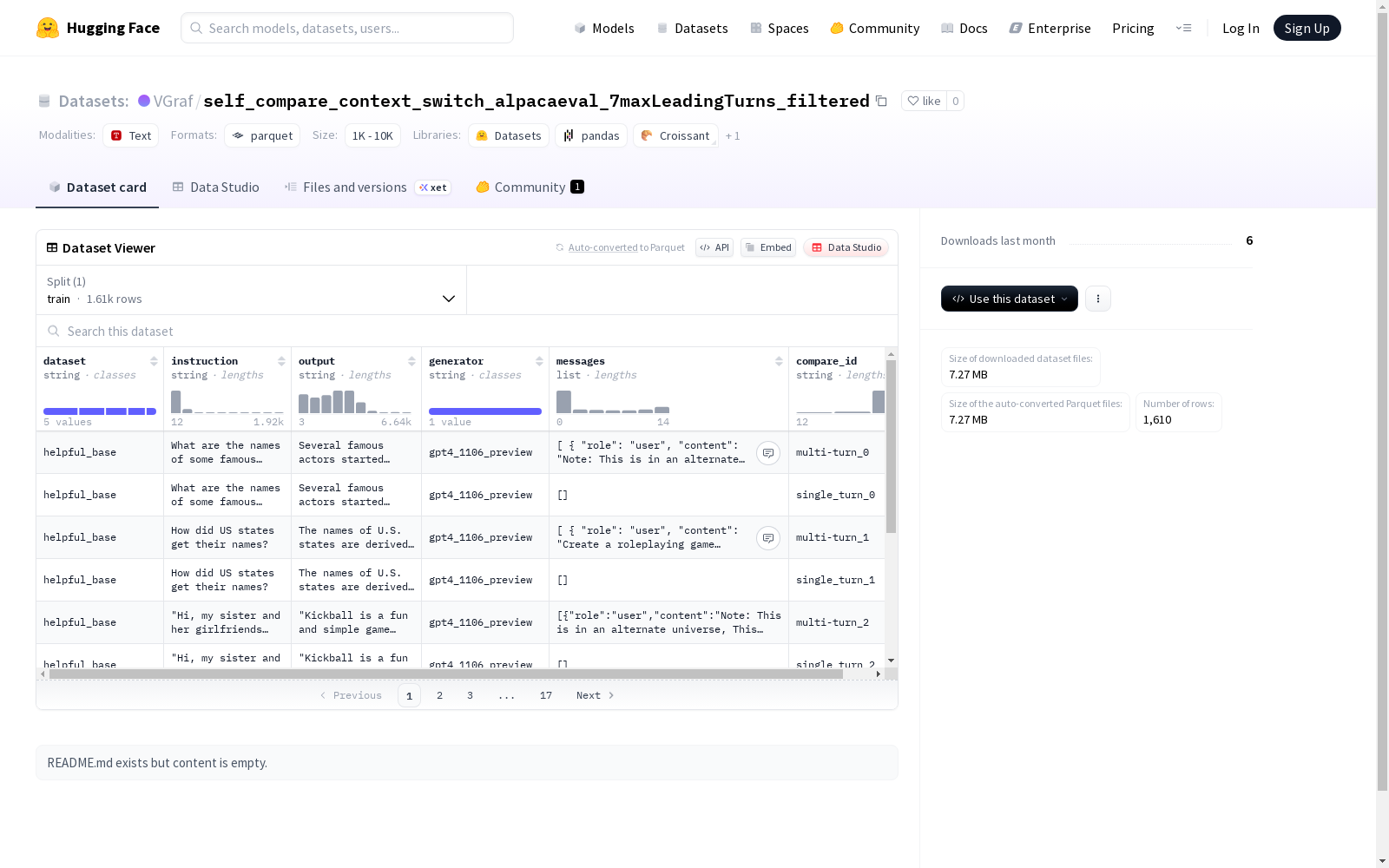Sort the generator column
This screenshot has width=1389, height=868.
(539, 361)
